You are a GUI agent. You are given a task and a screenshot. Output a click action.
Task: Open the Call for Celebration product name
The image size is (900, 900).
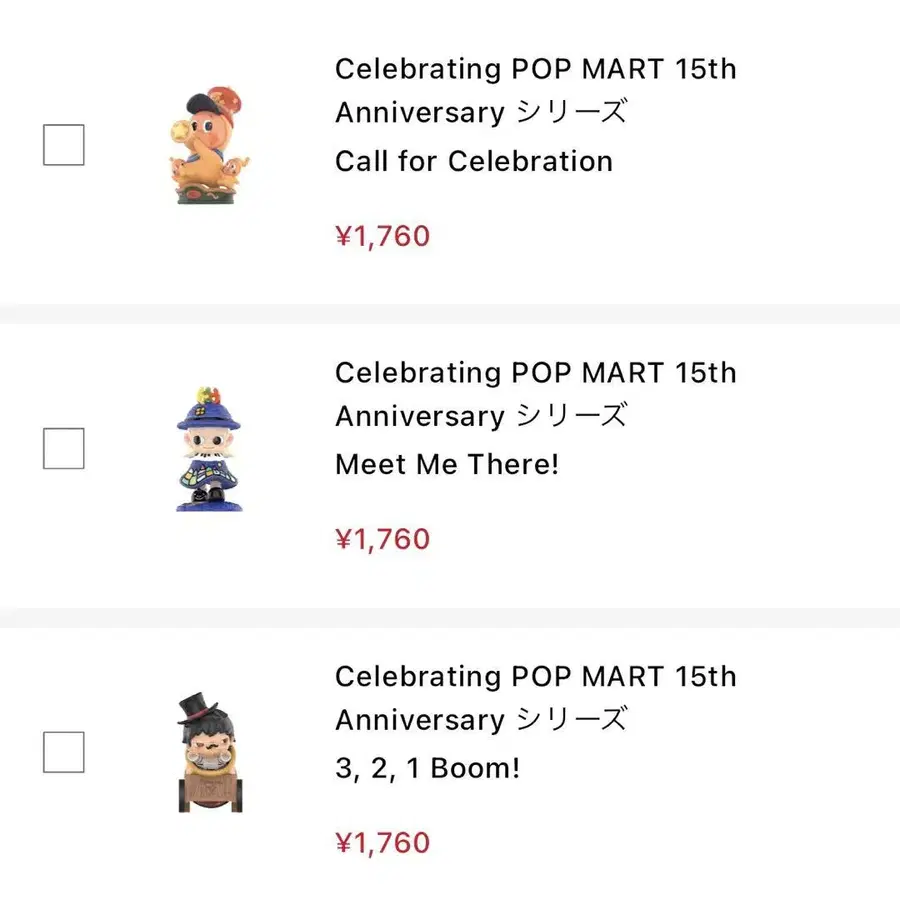[473, 161]
